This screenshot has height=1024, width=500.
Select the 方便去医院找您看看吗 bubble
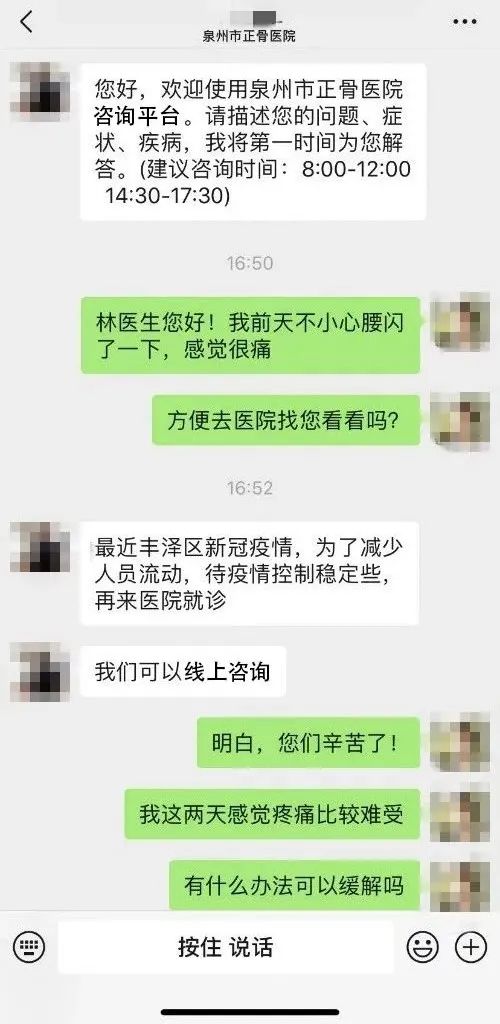(287, 421)
